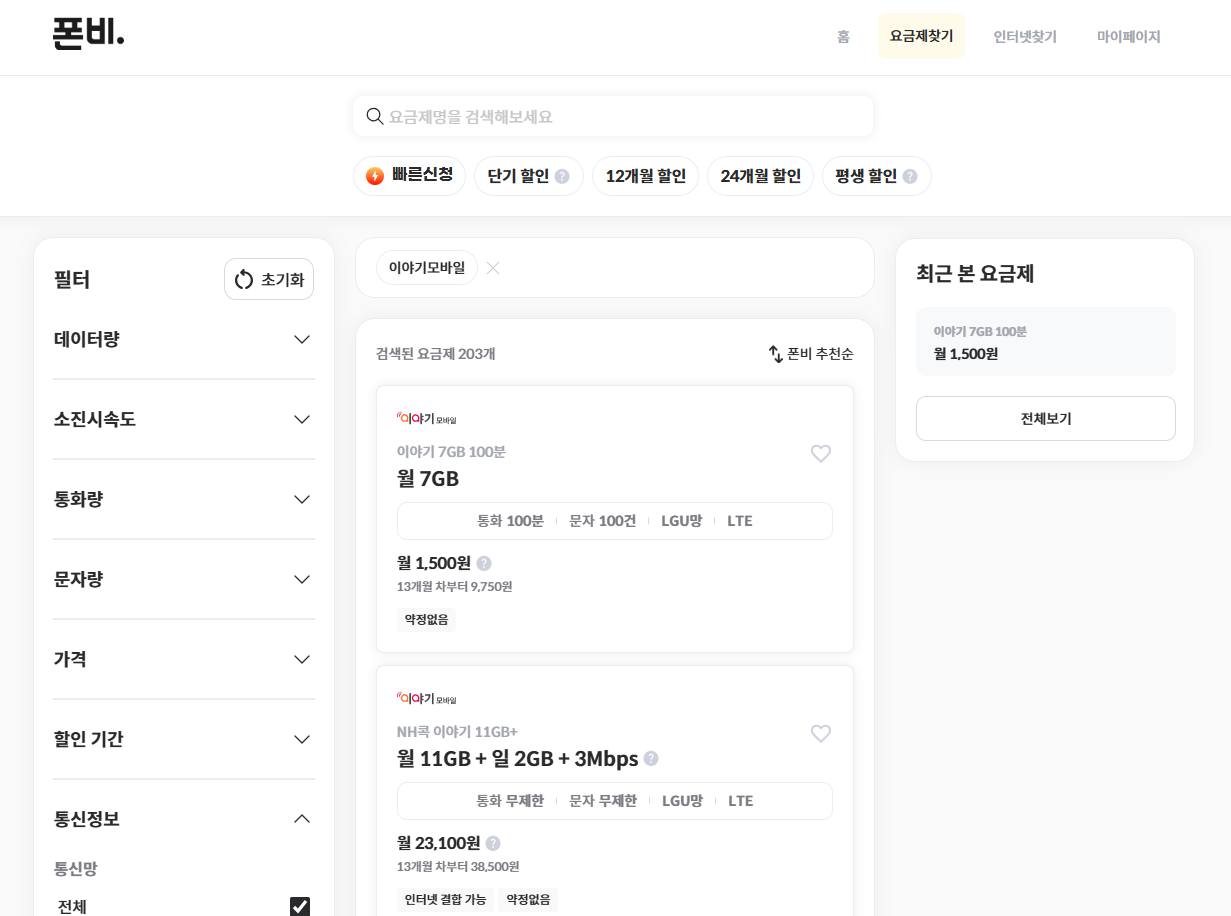
Task: Click the 최근 본 요금제 heading
Action: coord(975,274)
